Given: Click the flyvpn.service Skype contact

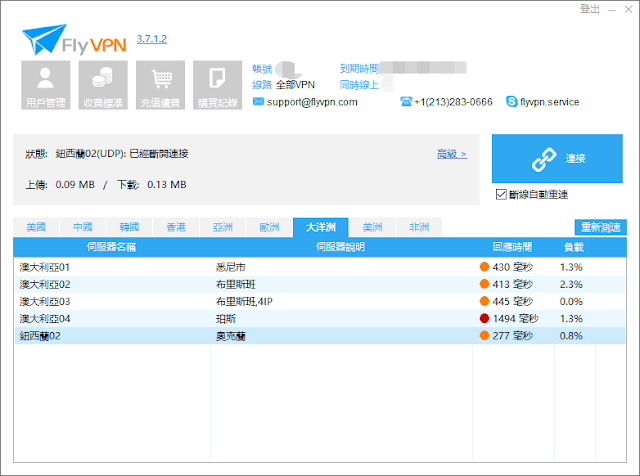Looking at the screenshot, I should 549,102.
